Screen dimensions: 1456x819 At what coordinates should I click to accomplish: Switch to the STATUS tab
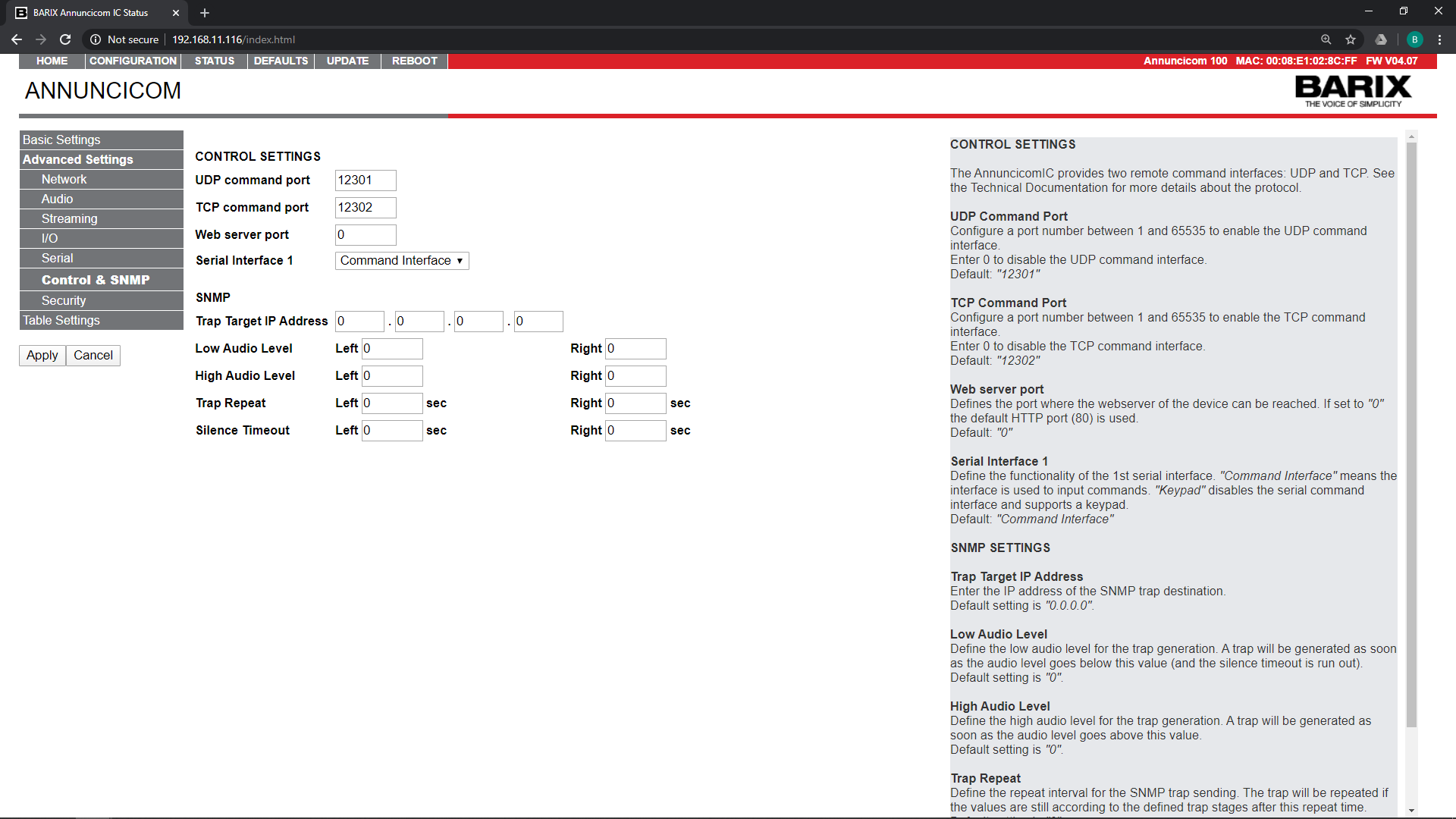[214, 61]
